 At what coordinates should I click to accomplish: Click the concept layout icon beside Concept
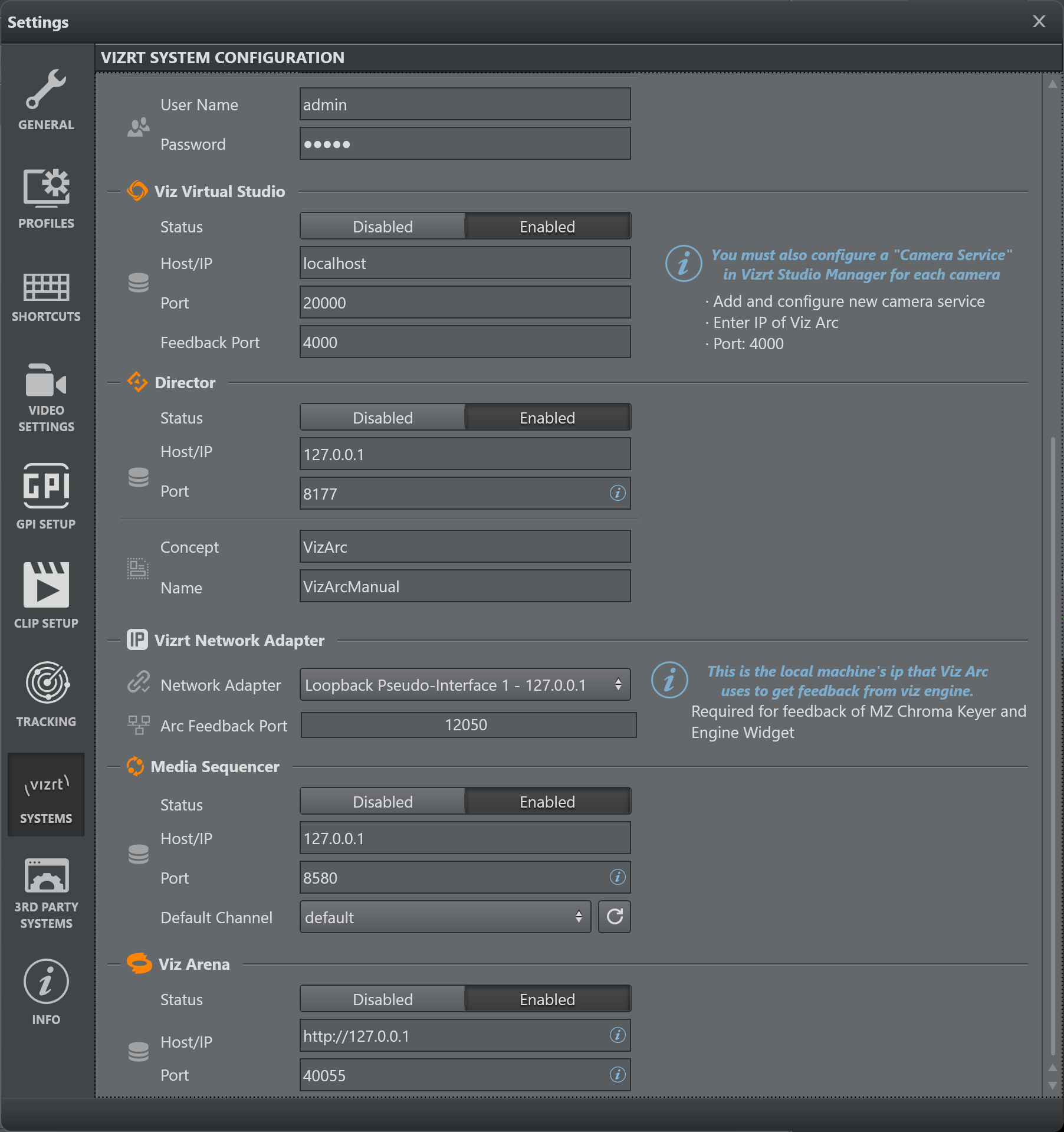click(138, 569)
